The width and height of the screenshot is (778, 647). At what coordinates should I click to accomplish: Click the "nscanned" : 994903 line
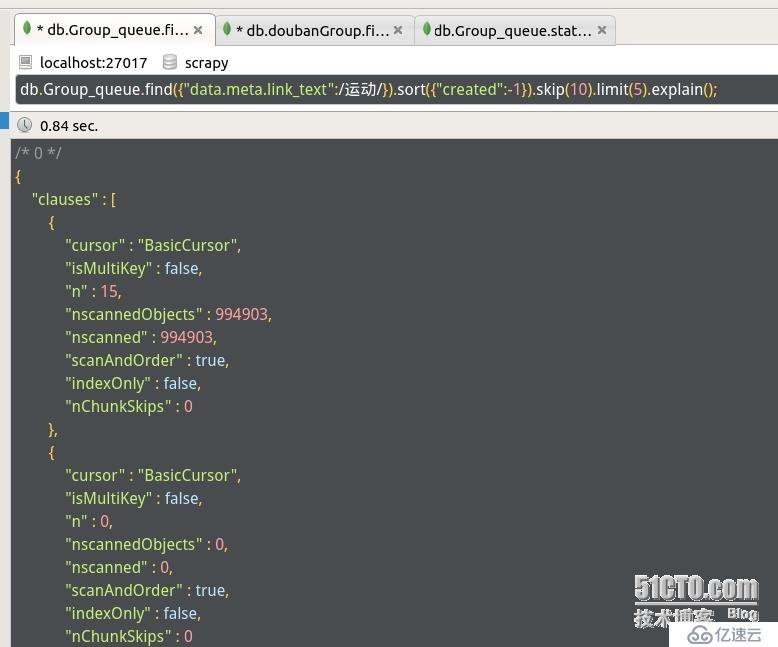point(141,337)
